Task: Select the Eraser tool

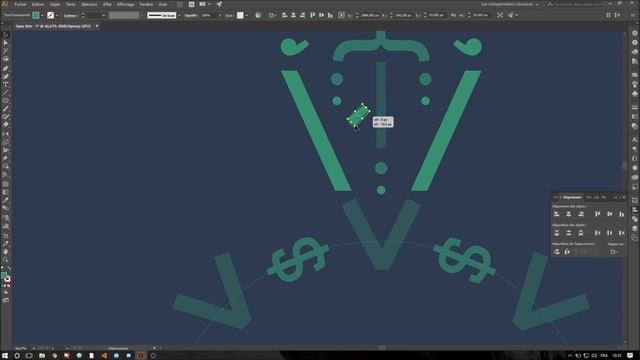Action: click(6, 125)
